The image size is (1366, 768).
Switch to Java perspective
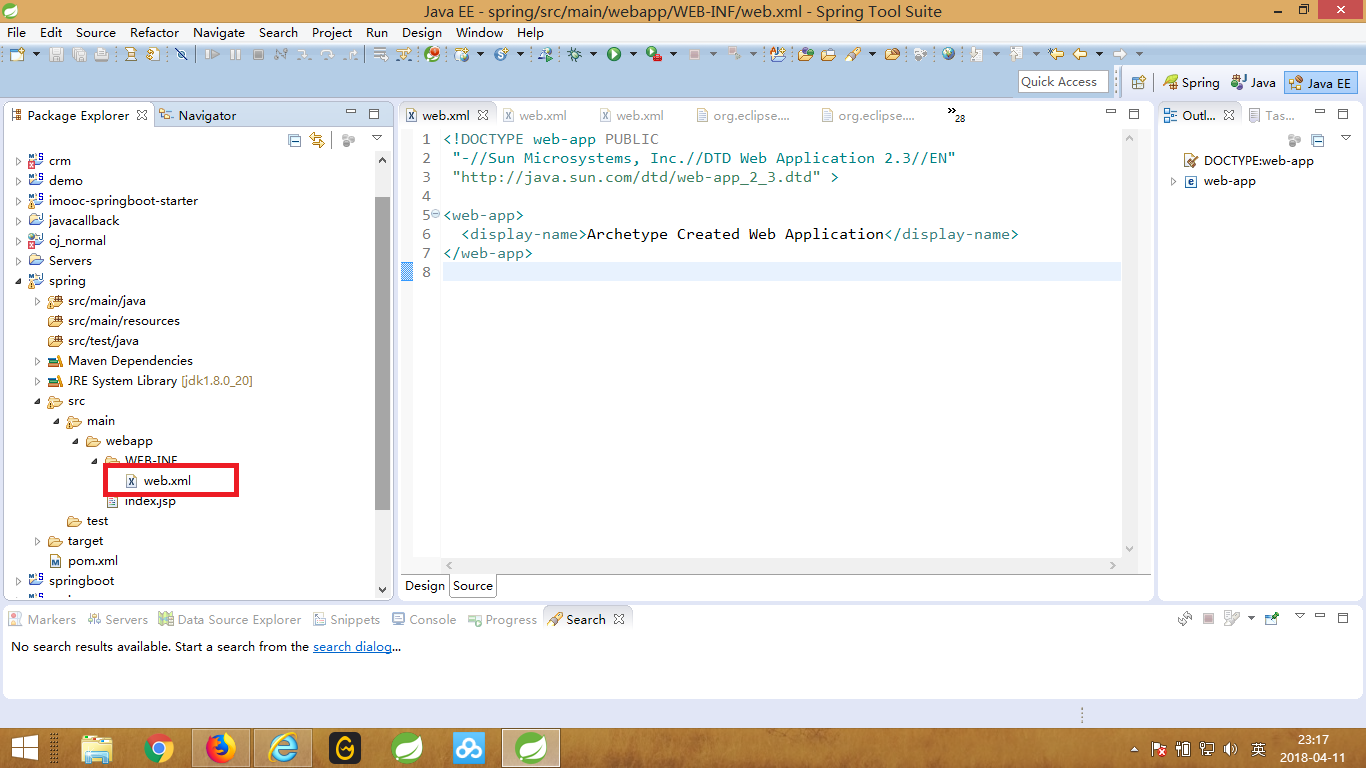1253,83
